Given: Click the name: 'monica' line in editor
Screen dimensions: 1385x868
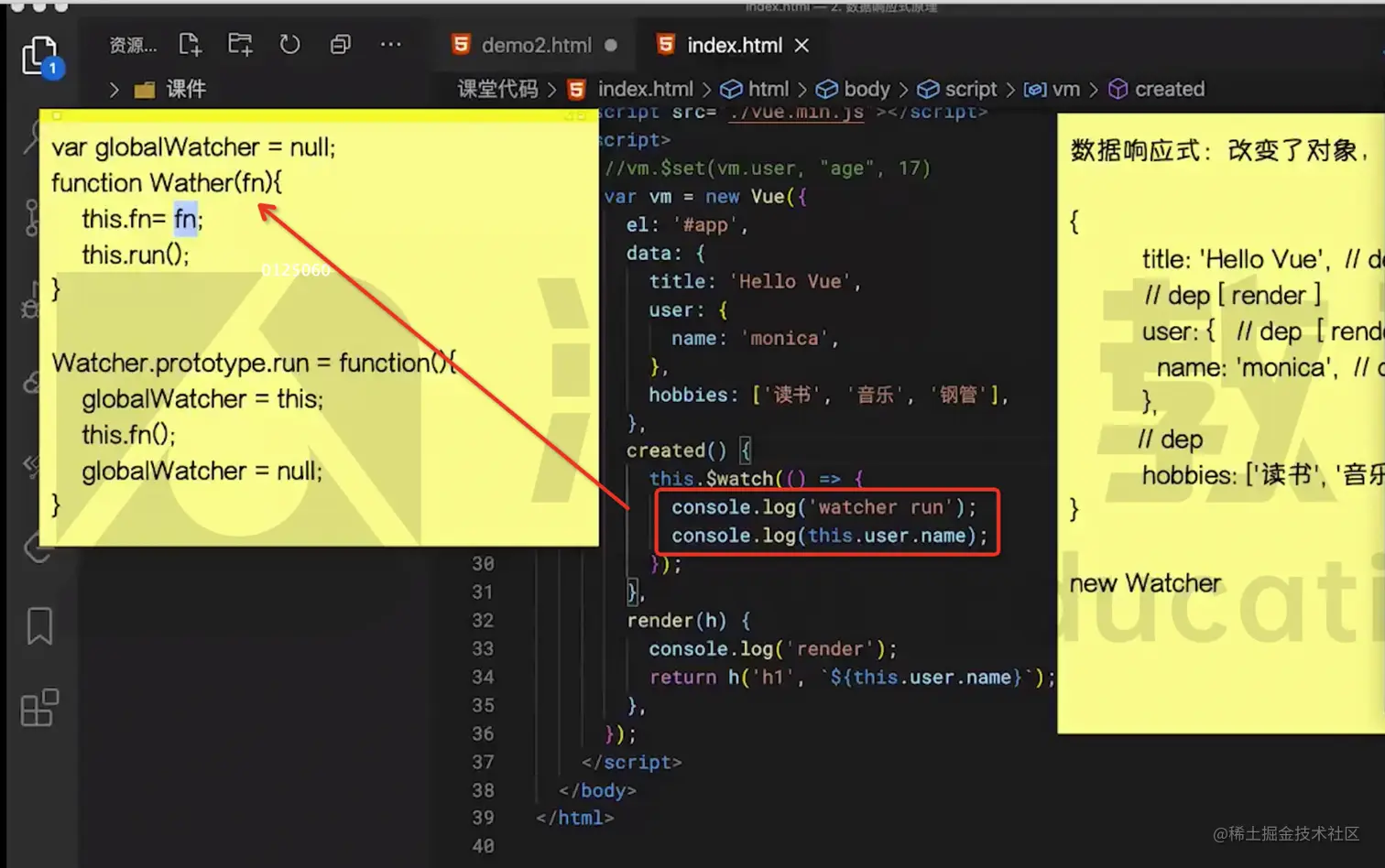Looking at the screenshot, I should [x=755, y=339].
